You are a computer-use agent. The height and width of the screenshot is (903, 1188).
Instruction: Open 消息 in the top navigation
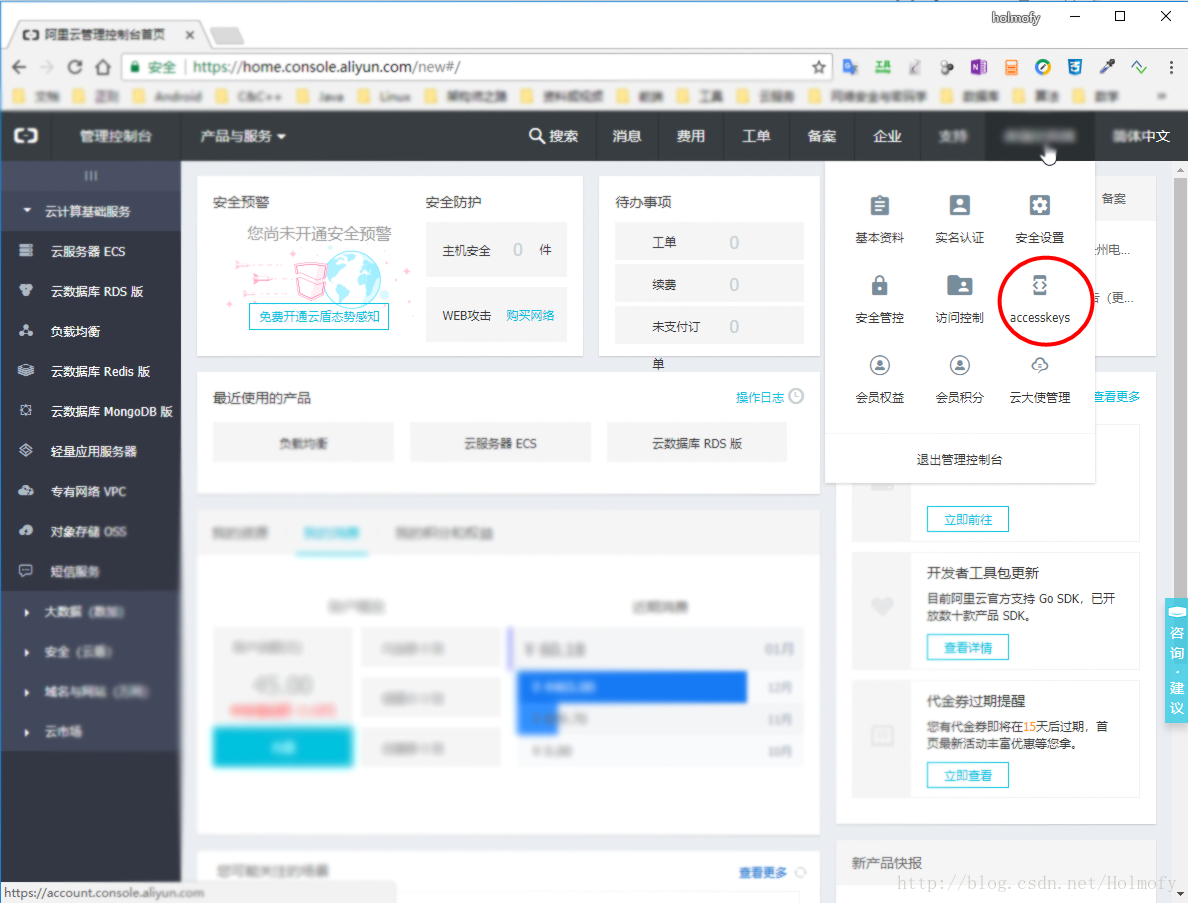(x=627, y=136)
